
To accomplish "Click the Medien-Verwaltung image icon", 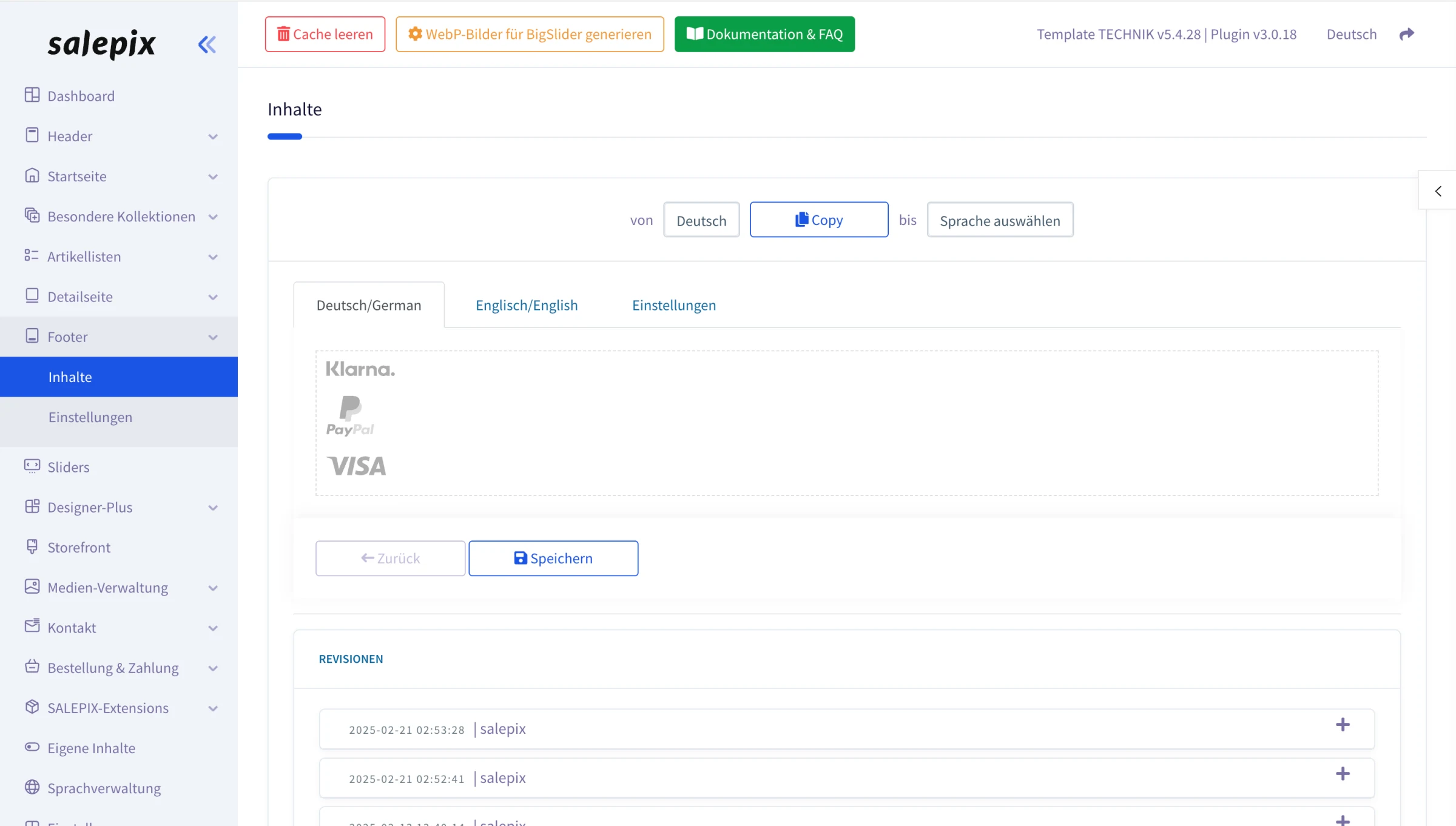I will click(32, 586).
